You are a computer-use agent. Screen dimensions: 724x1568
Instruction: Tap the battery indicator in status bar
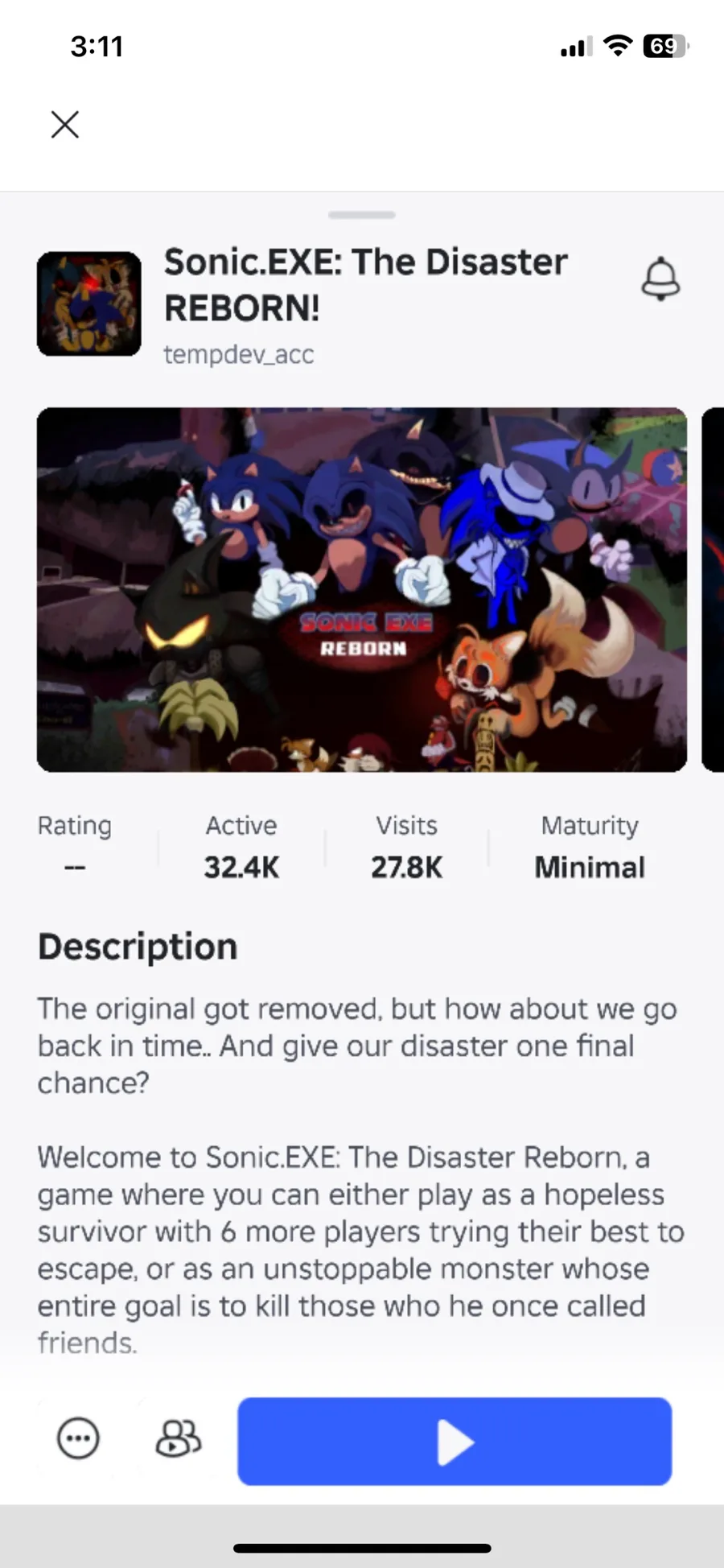[x=665, y=46]
